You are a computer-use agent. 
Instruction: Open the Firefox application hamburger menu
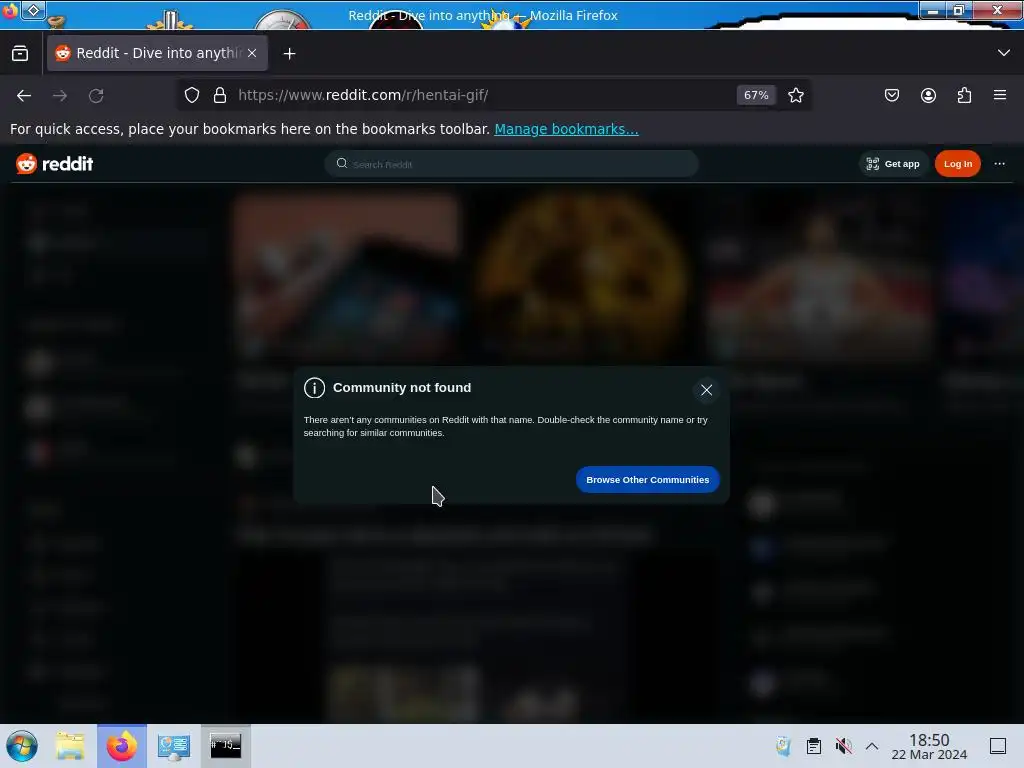coord(1000,95)
